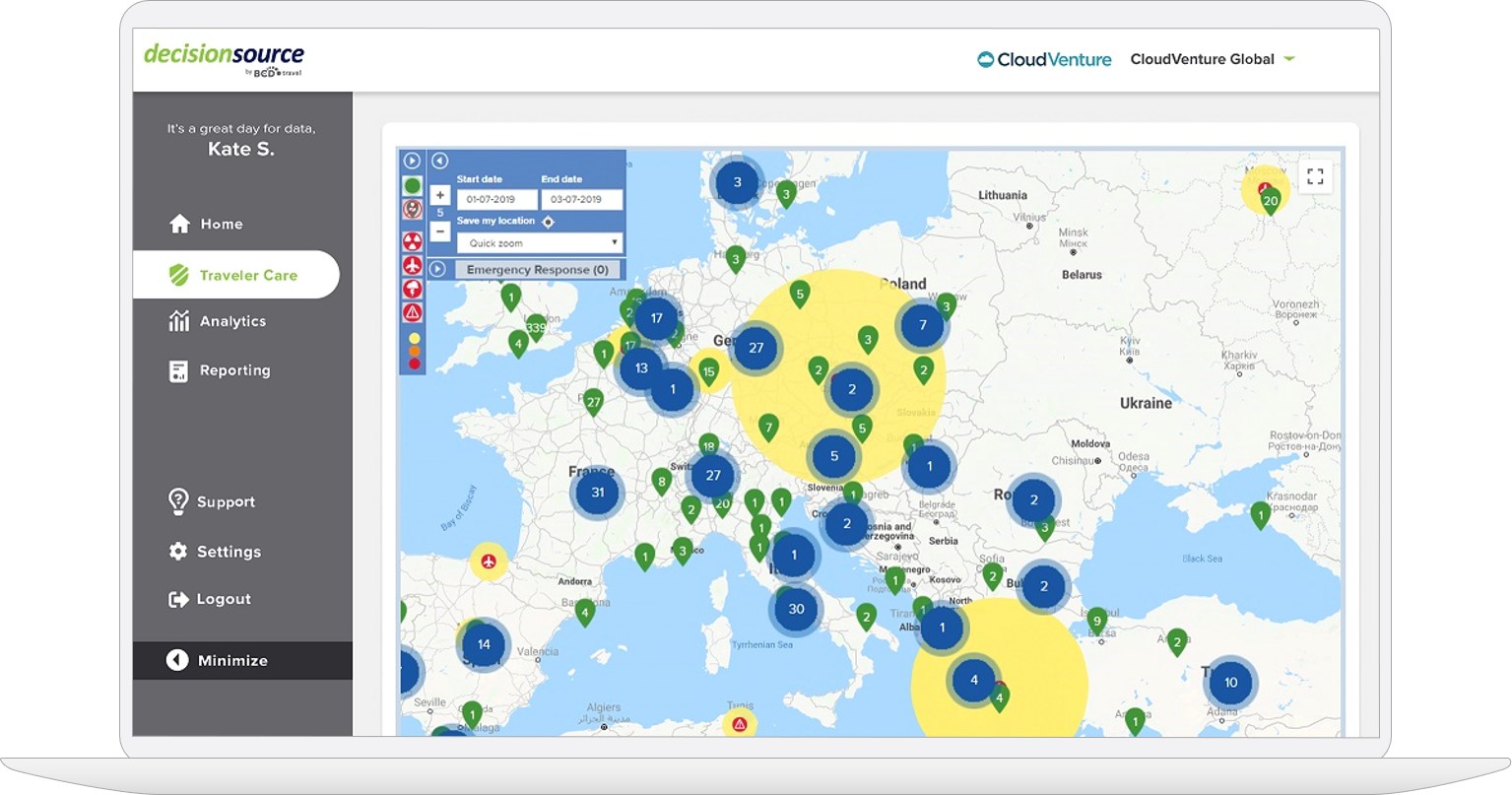Image resolution: width=1512 pixels, height=795 pixels.
Task: Open the Home page in sidebar
Action: click(x=206, y=224)
